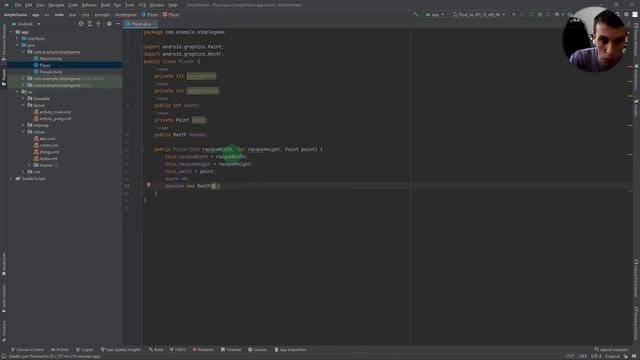Open the Version Control tool window
The width and height of the screenshot is (640, 360).
pos(27,350)
